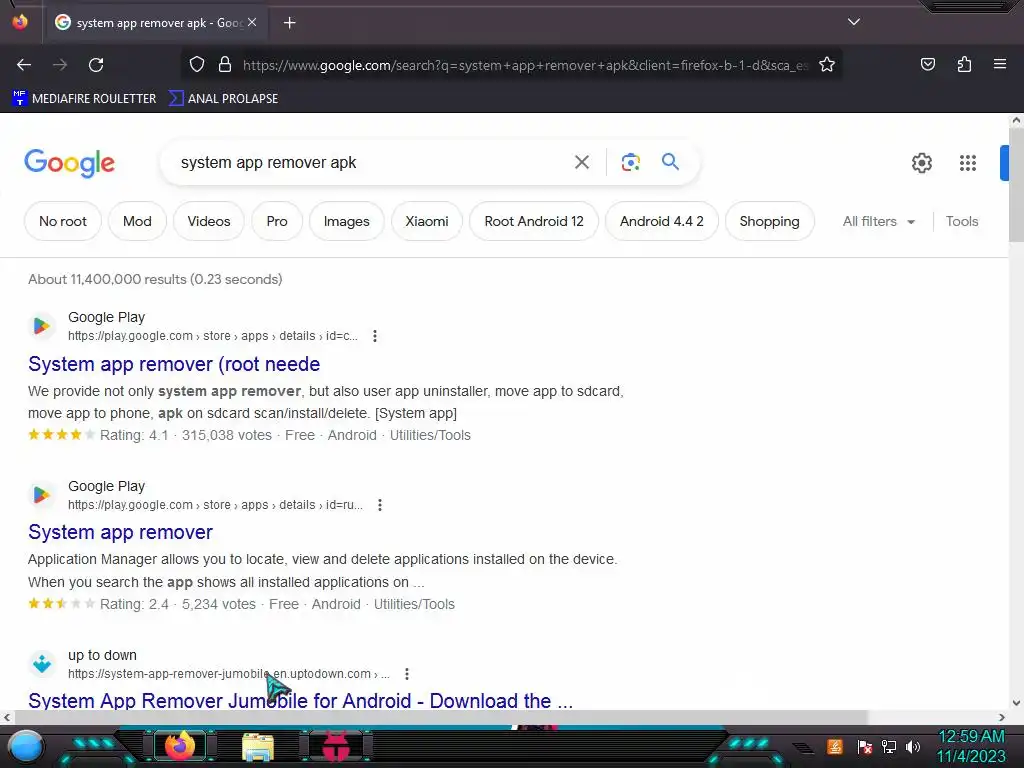Open Google quick settings gear
Screen dimensions: 1024x768
point(921,163)
